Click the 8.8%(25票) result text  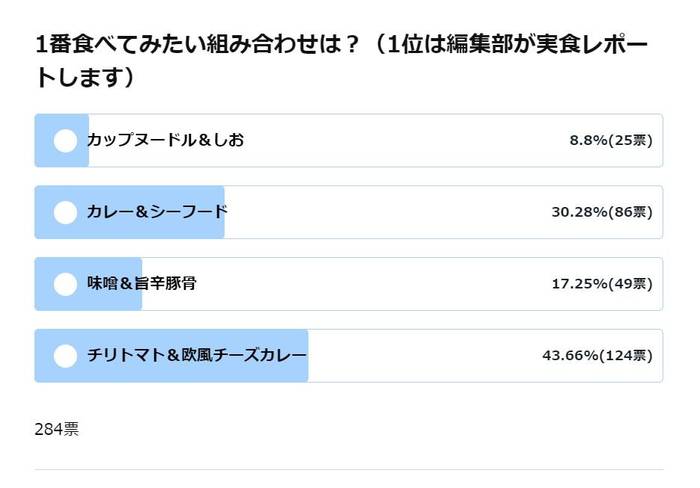coord(611,140)
